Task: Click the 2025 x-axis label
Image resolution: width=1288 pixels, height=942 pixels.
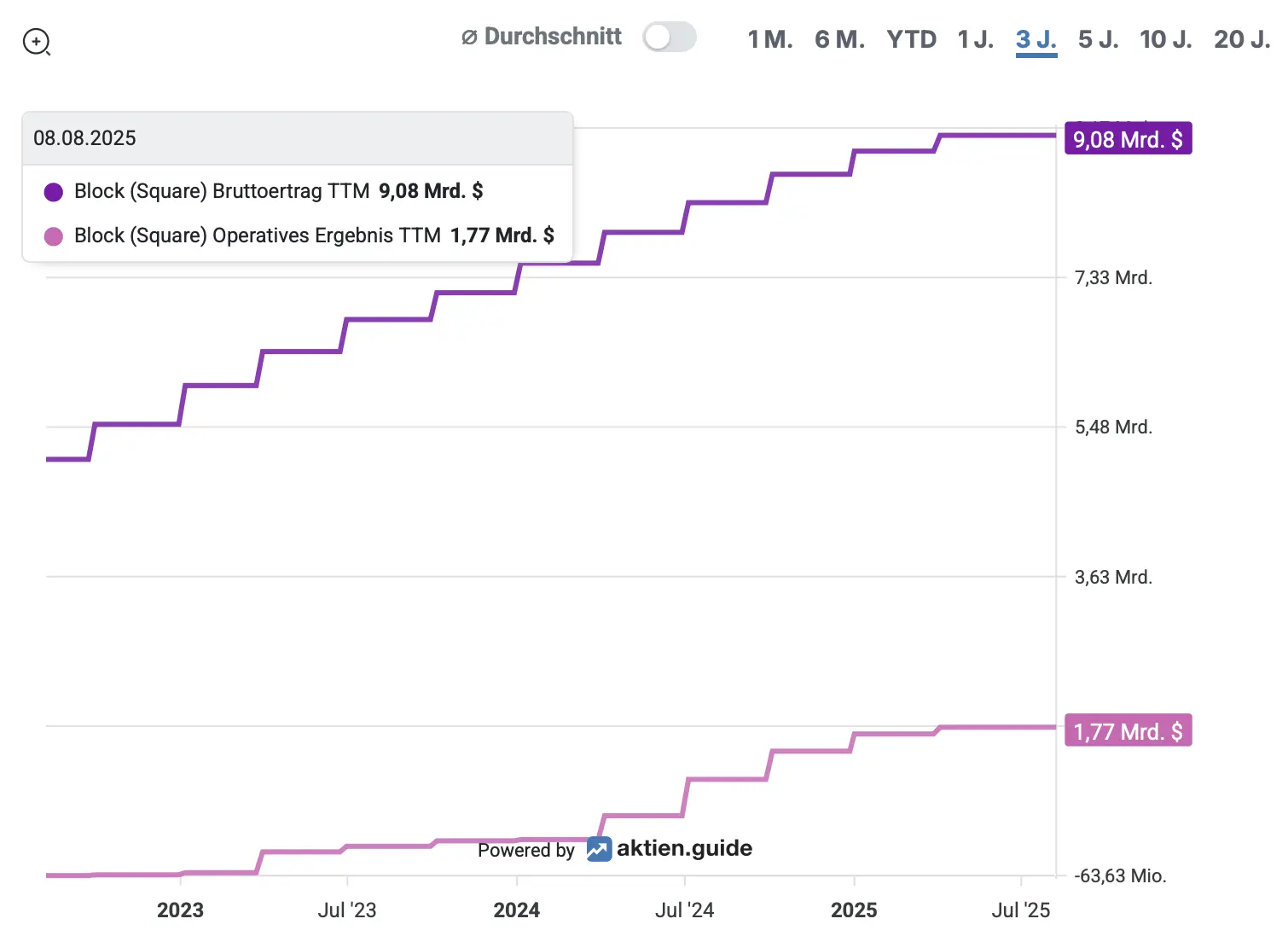Action: (x=854, y=910)
